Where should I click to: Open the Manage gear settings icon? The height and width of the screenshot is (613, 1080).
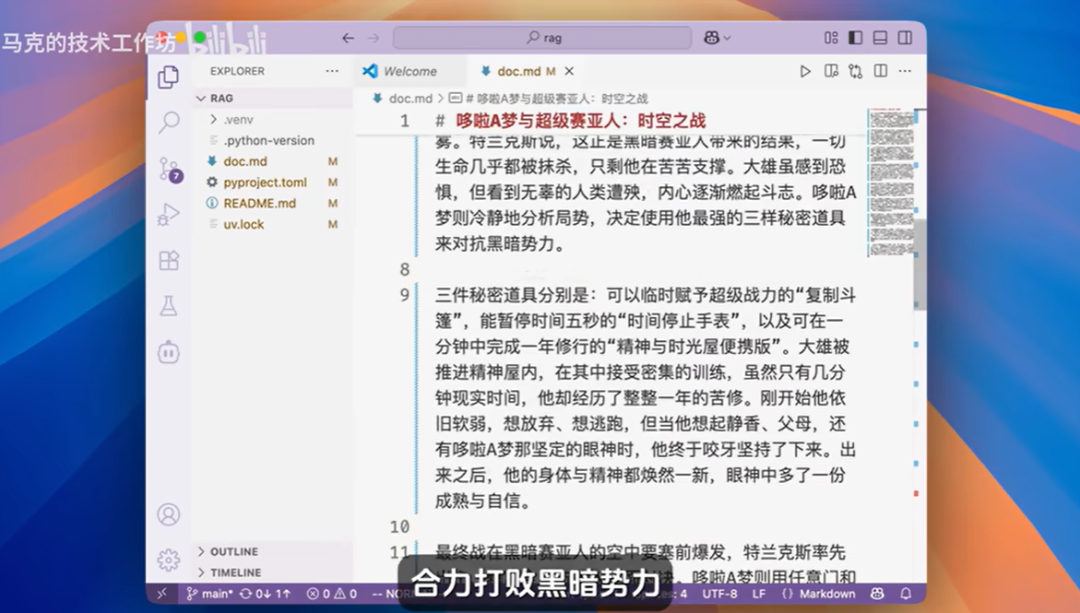click(169, 560)
